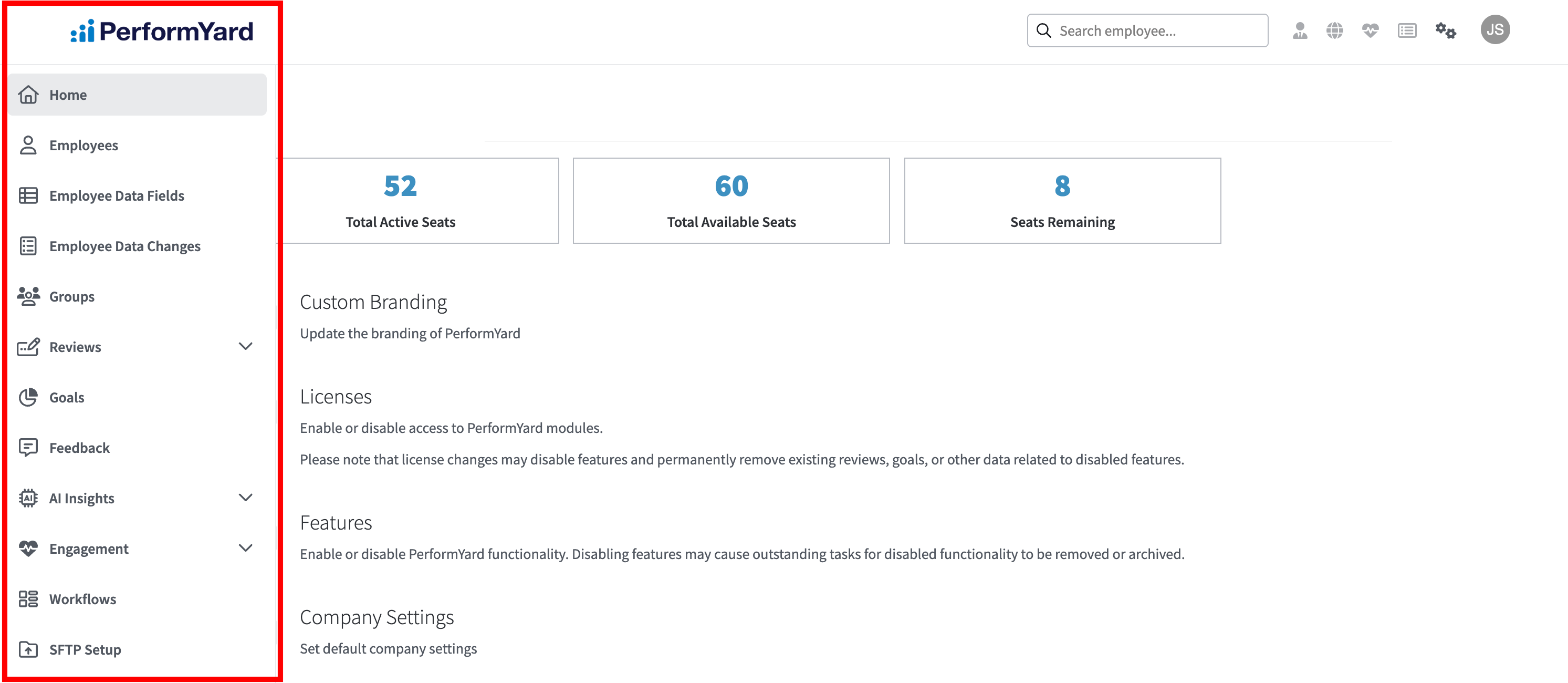This screenshot has width=1568, height=683.
Task: Select Groups from the sidebar
Action: coord(72,296)
